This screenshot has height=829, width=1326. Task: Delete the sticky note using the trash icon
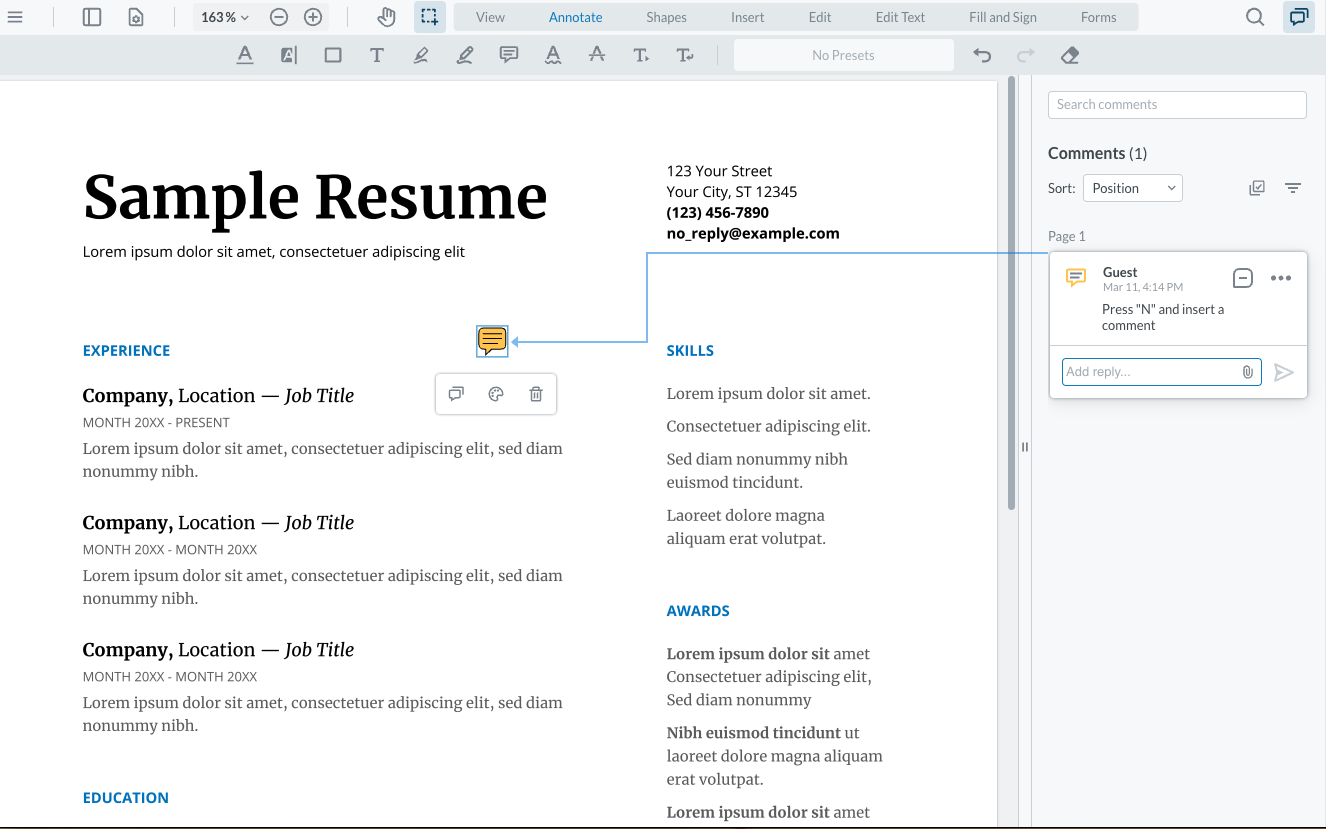pyautogui.click(x=536, y=393)
